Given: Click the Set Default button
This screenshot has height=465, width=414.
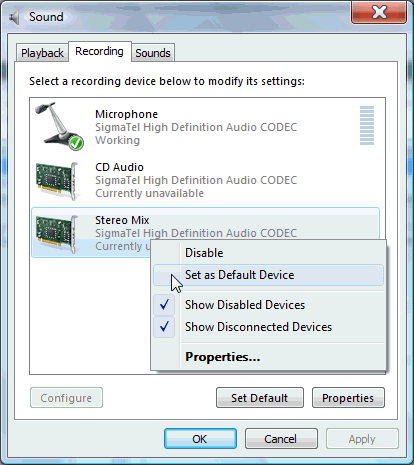Looking at the screenshot, I should click(260, 398).
